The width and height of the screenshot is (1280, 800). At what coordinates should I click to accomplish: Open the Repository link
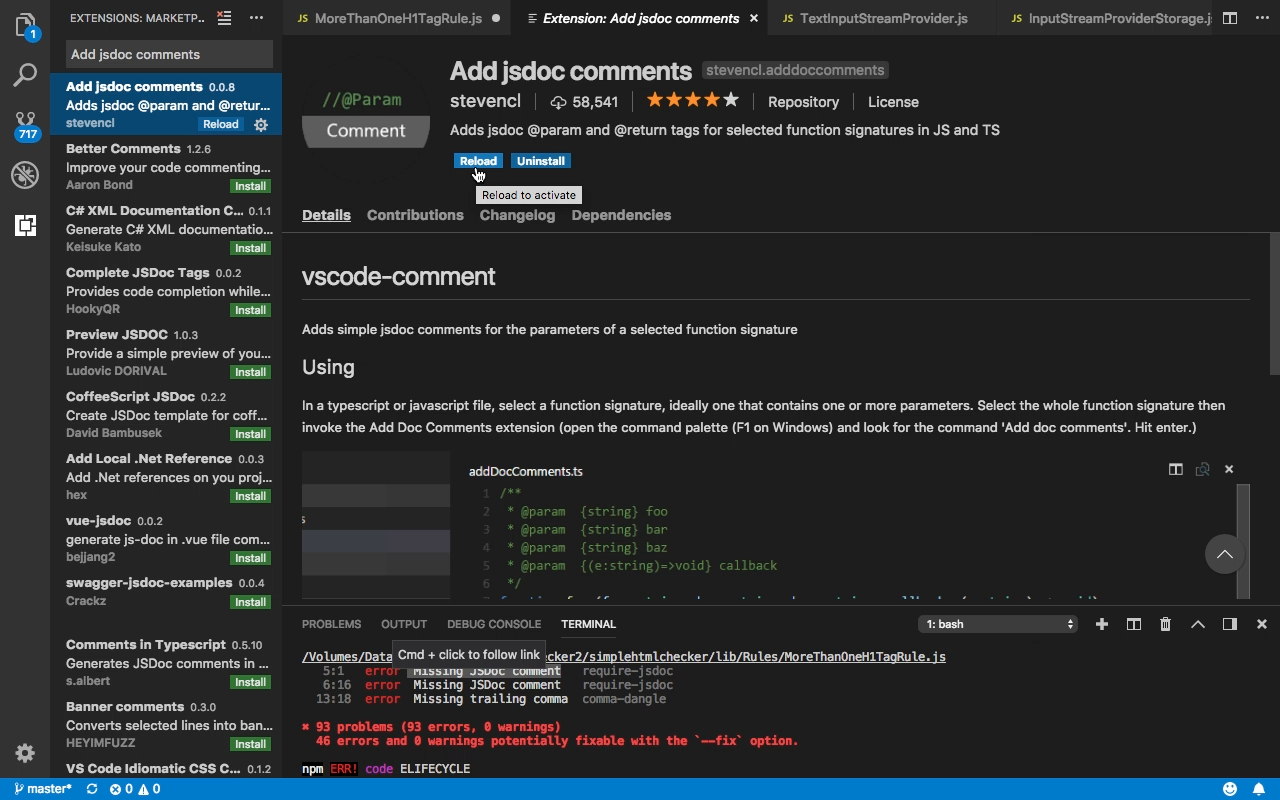803,102
